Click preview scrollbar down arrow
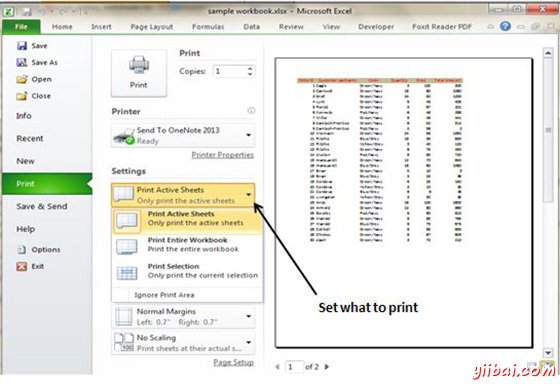Viewport: 560px width, 384px height. tap(548, 353)
